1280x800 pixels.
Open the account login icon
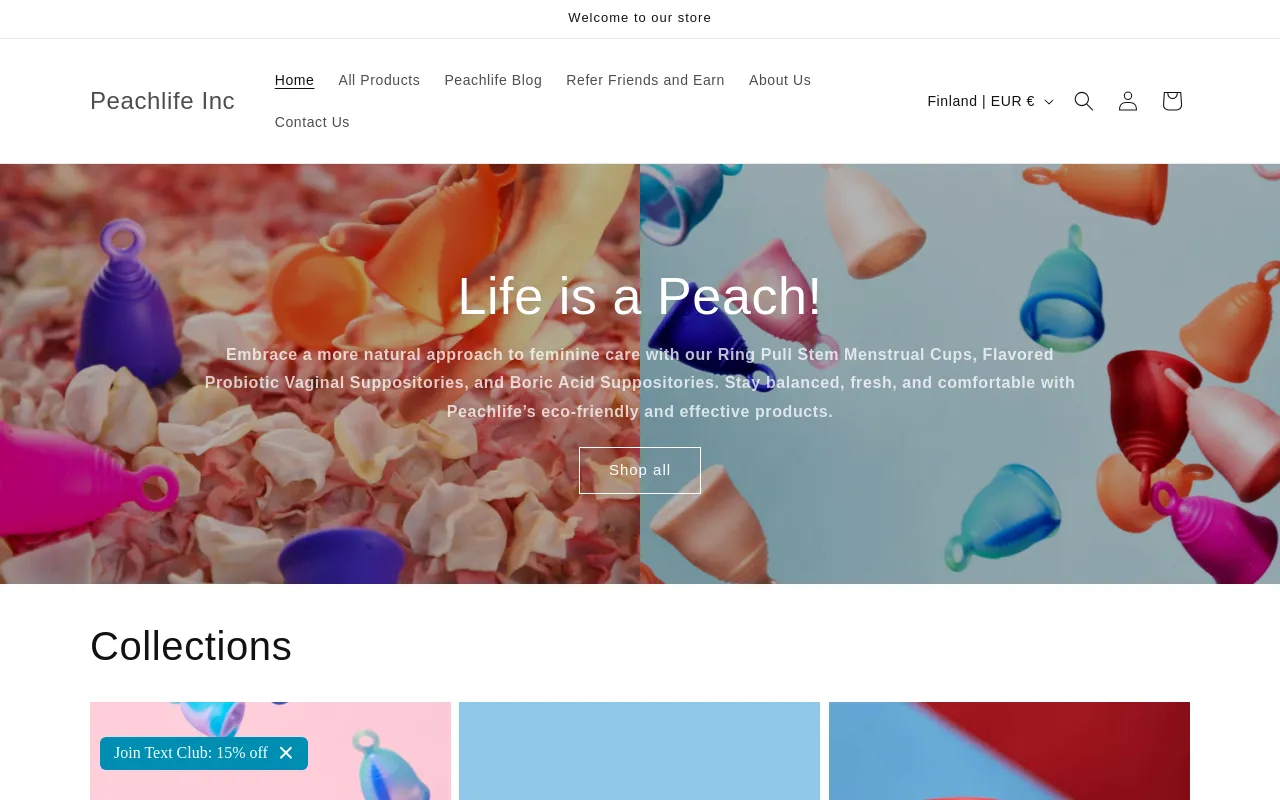[1128, 101]
